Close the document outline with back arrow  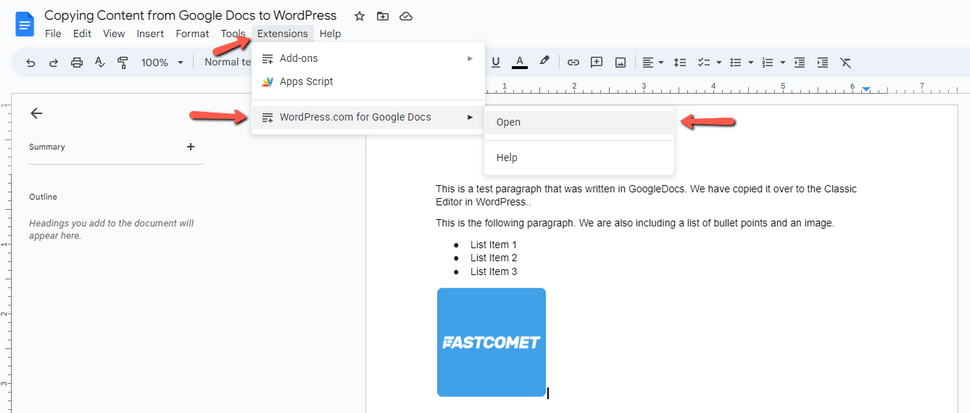tap(36, 113)
